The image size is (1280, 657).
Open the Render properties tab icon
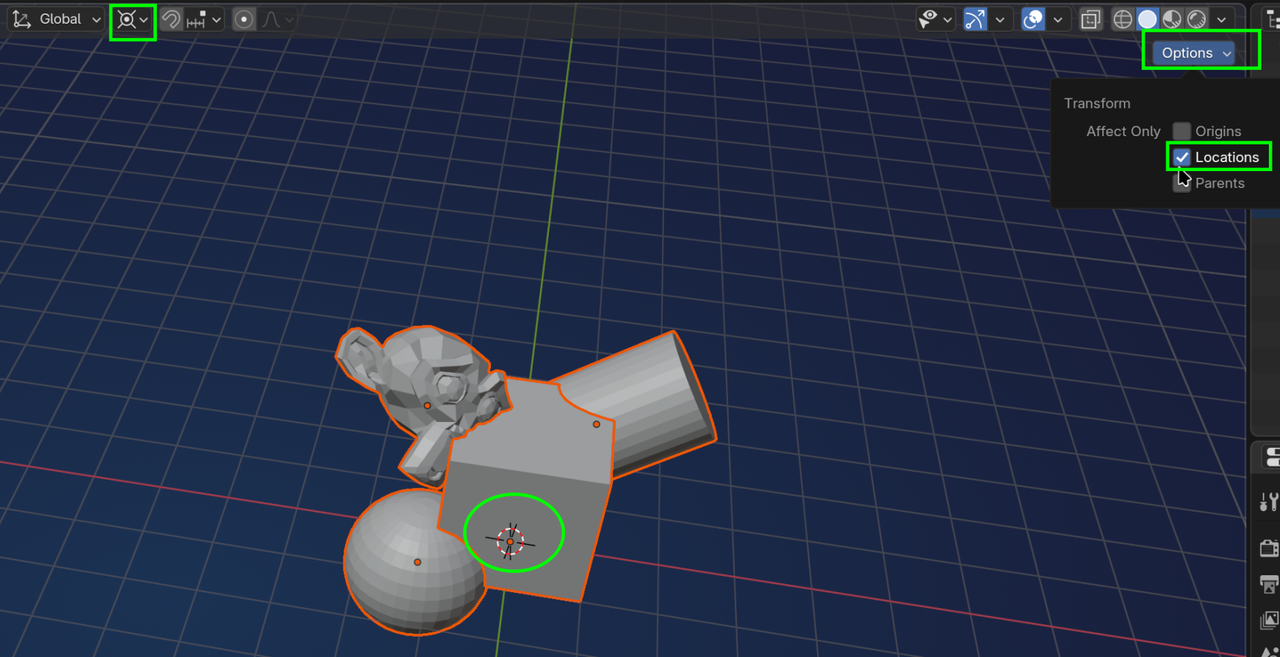pos(1269,548)
